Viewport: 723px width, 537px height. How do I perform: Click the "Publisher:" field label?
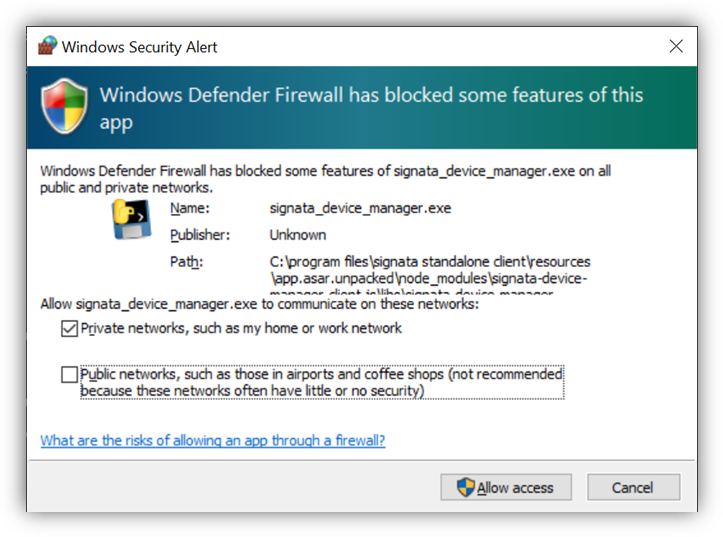pos(200,235)
